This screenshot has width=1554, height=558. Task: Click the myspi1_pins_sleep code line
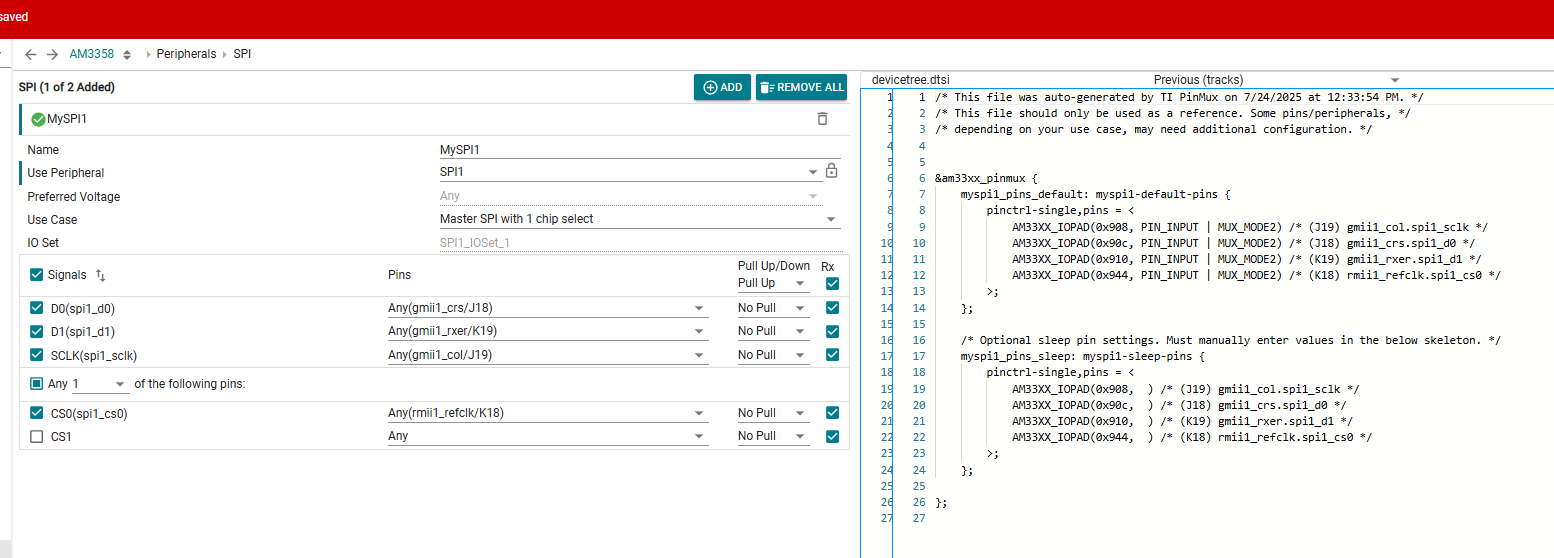[x=1085, y=356]
